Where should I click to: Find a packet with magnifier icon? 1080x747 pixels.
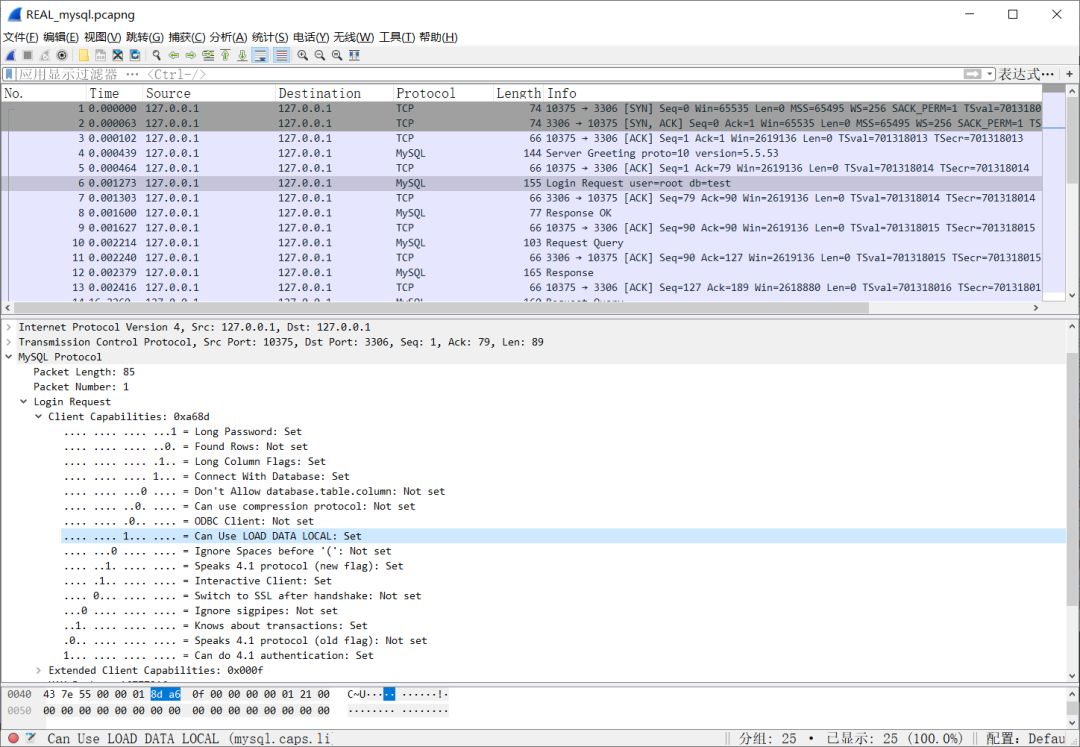point(156,56)
